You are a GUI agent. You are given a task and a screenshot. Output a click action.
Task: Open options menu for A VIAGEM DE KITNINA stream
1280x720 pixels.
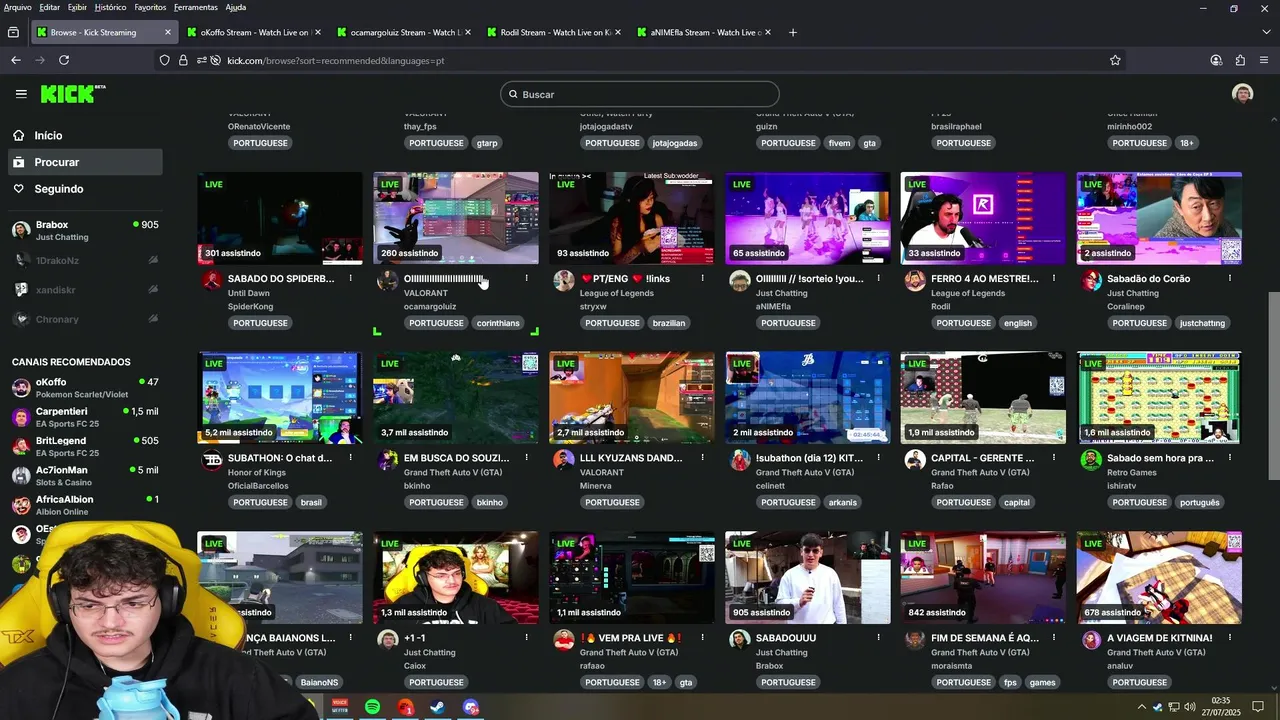(1230, 637)
